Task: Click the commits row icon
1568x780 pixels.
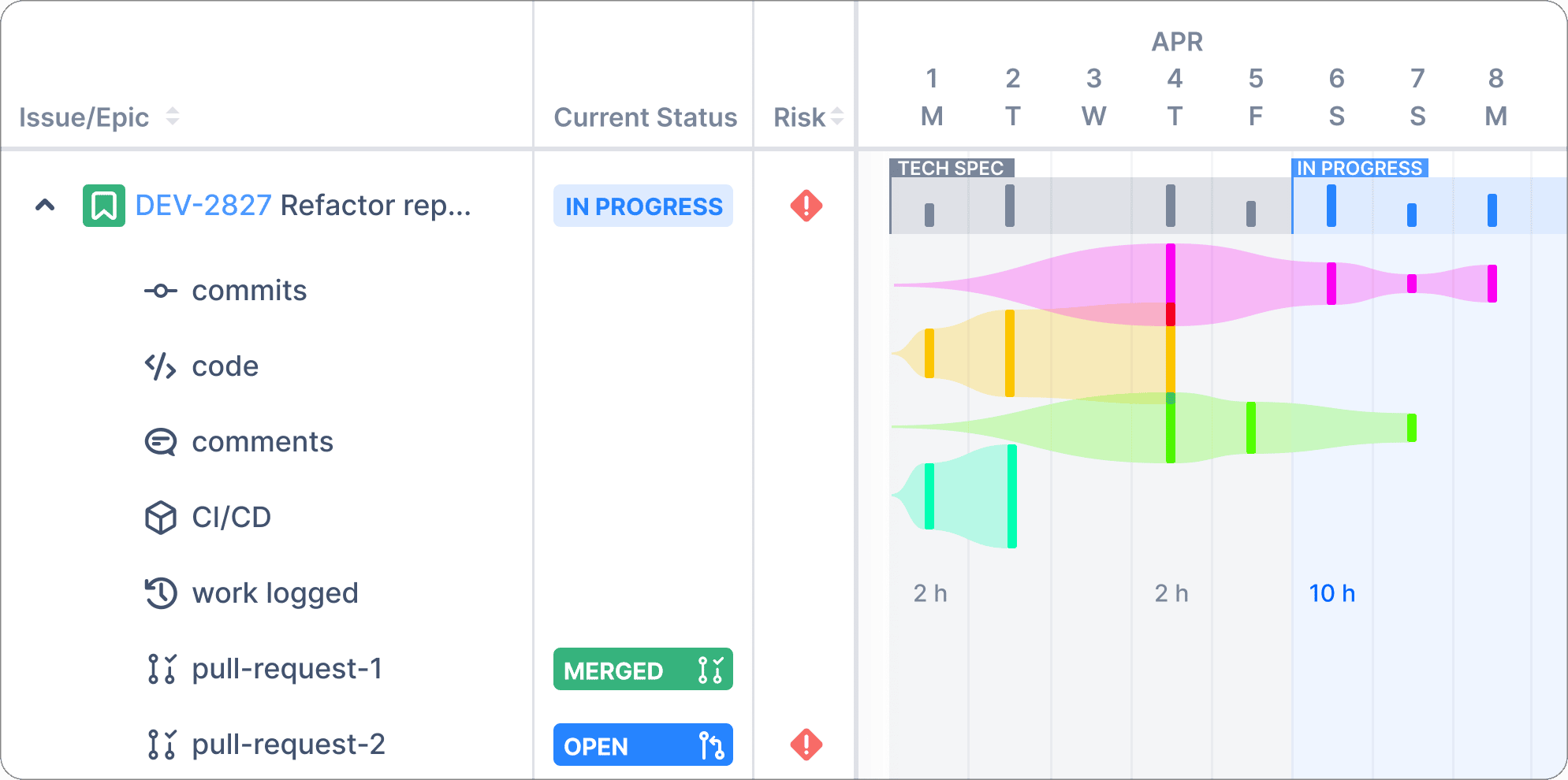Action: [161, 291]
